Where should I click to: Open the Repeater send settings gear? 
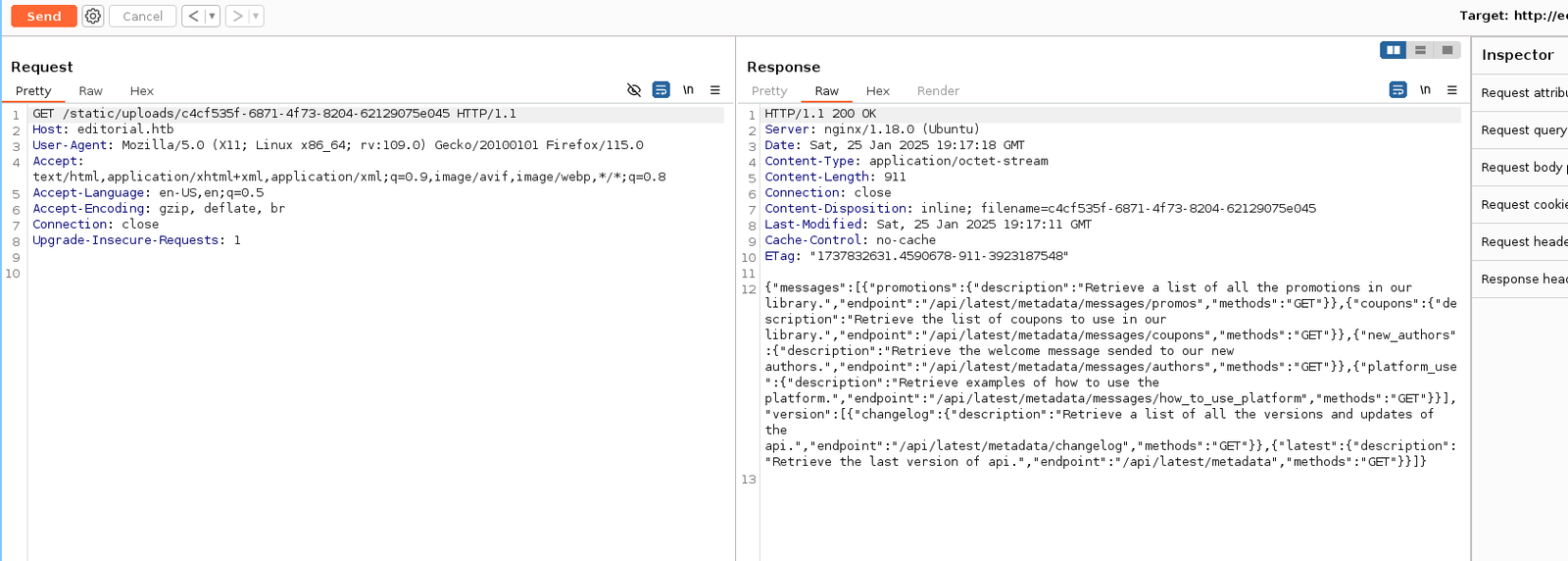coord(92,16)
